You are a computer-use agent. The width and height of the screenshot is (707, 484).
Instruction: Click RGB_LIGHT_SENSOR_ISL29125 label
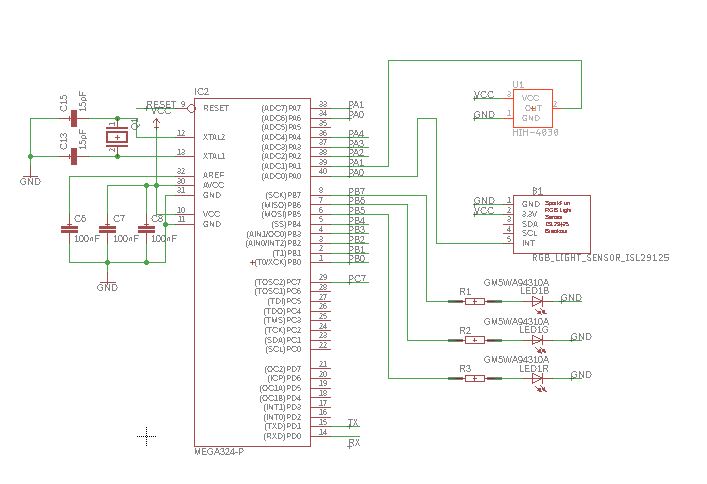tap(601, 258)
